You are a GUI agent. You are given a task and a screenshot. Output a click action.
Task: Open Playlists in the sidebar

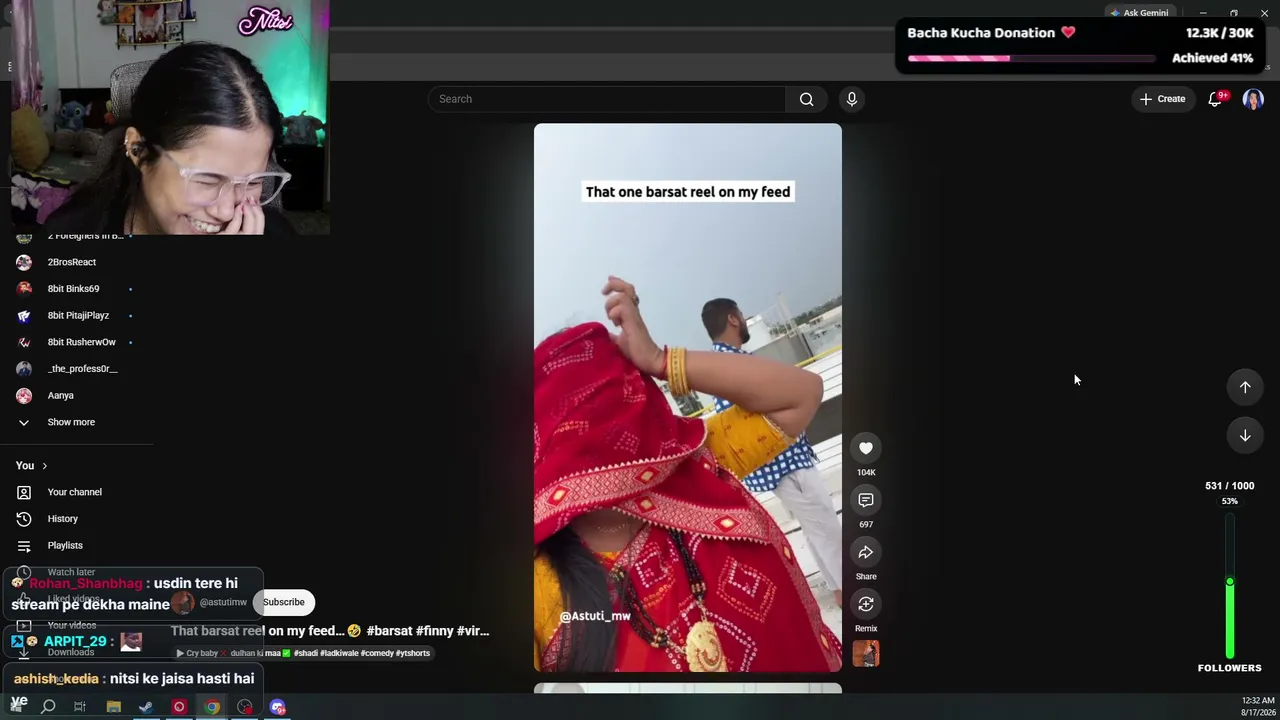65,545
